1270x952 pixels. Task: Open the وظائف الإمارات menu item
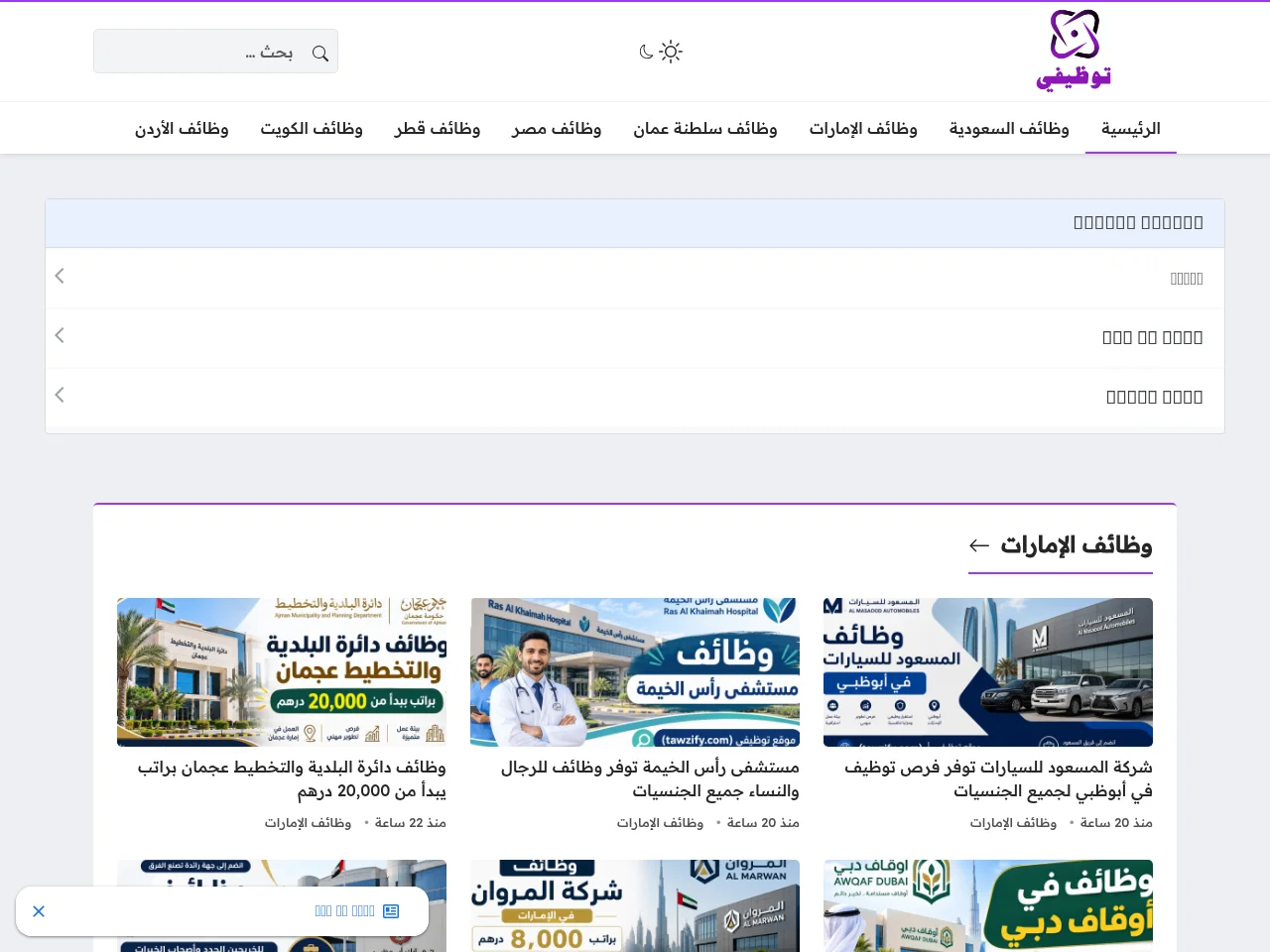[863, 128]
